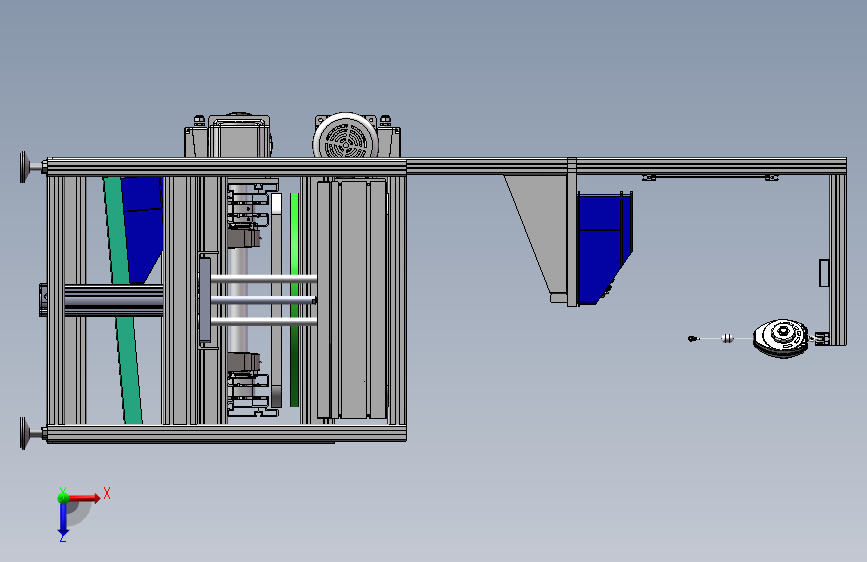Viewport: 867px width, 562px height.
Task: Select the upper-left leveling foot
Action: pyautogui.click(x=31, y=166)
